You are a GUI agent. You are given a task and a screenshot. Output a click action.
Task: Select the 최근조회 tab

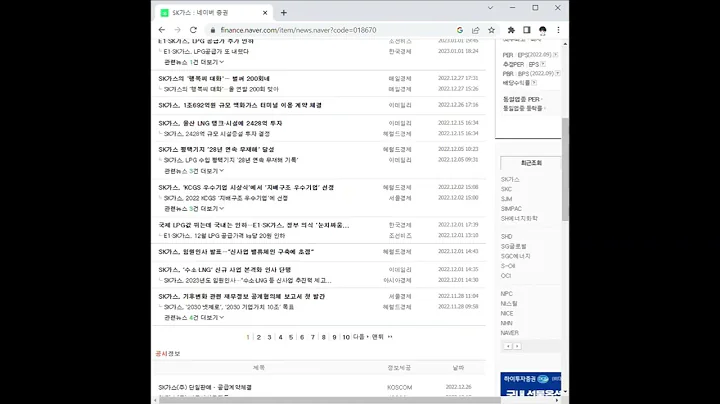(531, 163)
